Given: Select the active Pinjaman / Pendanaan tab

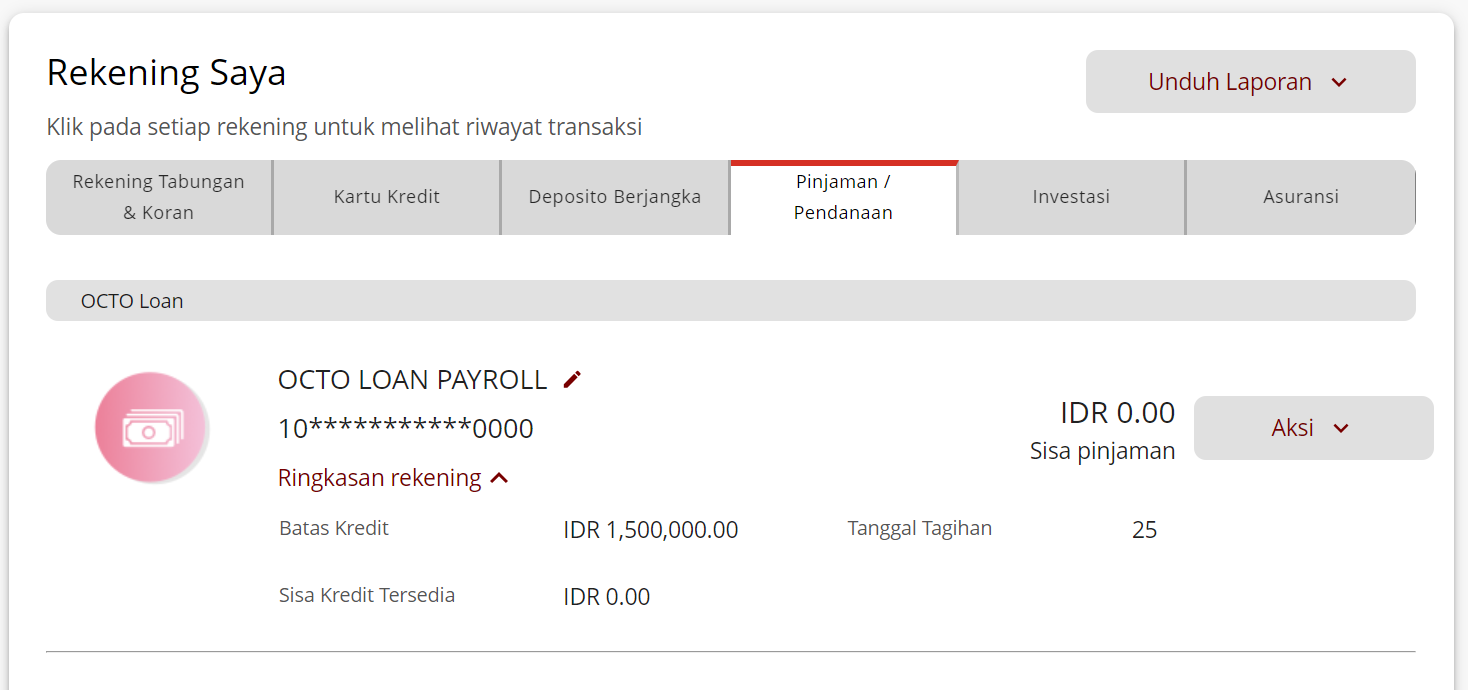Looking at the screenshot, I should tap(844, 197).
